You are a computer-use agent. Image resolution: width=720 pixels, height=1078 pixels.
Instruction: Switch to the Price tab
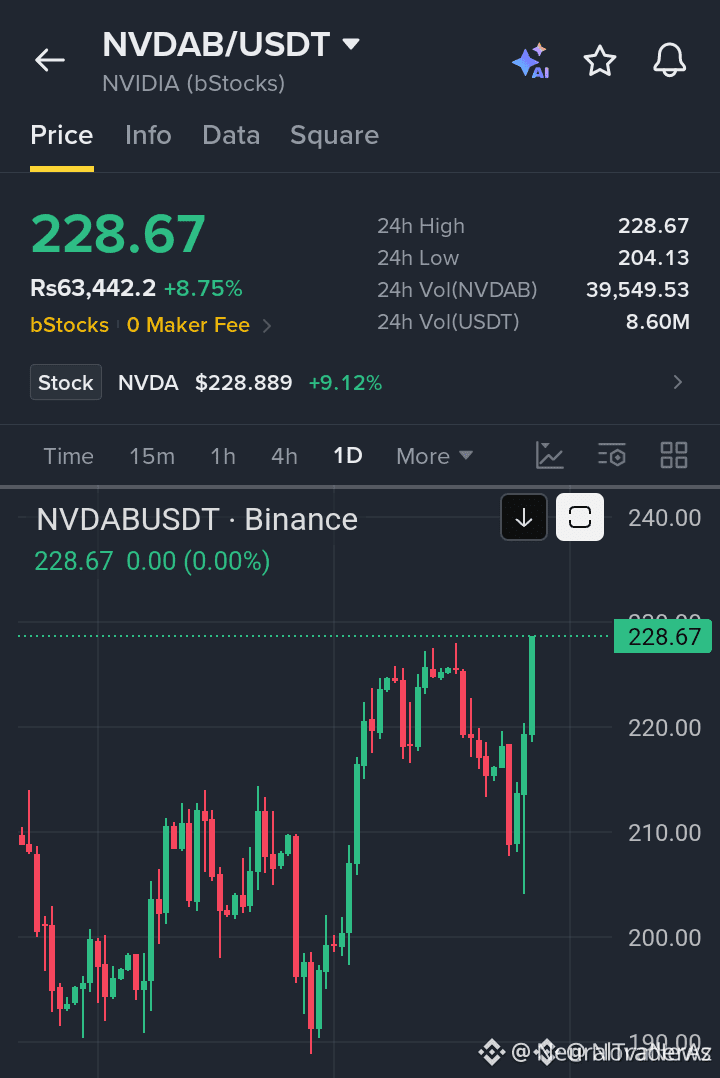[x=62, y=135]
